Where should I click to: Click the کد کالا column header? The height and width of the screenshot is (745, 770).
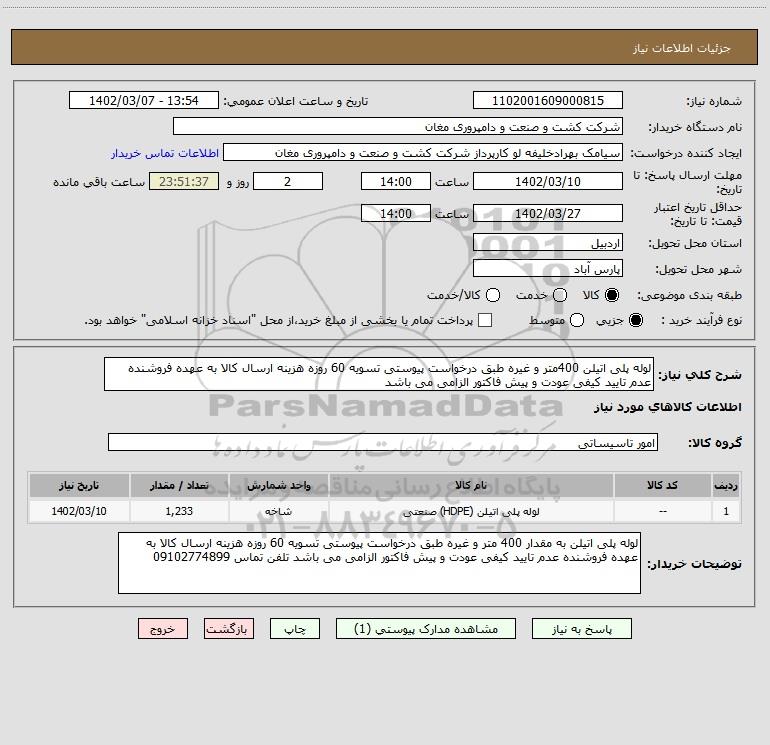click(662, 485)
